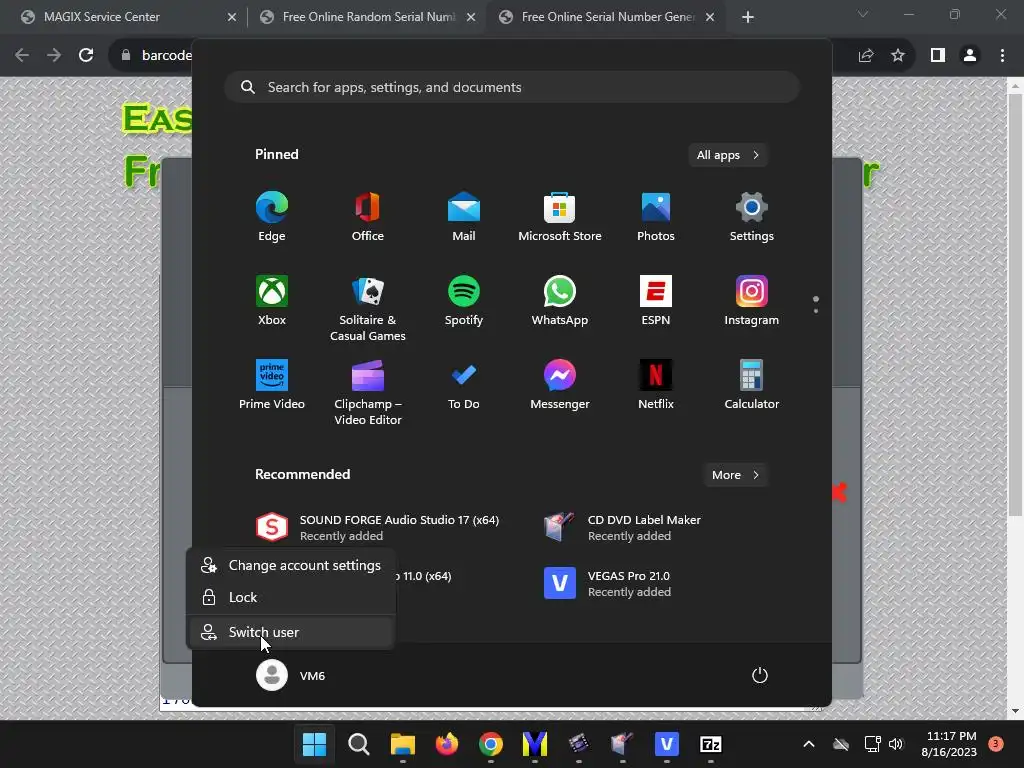
Task: Launch the Xbox app
Action: [272, 300]
